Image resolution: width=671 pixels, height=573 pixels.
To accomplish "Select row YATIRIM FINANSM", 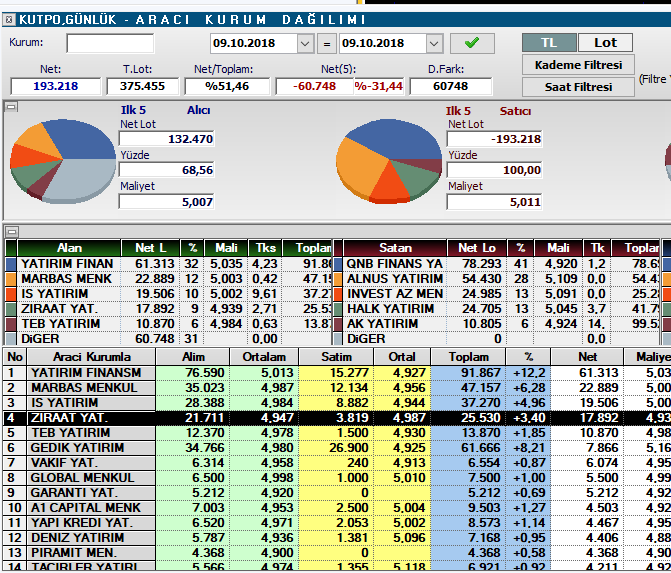I will pos(336,373).
